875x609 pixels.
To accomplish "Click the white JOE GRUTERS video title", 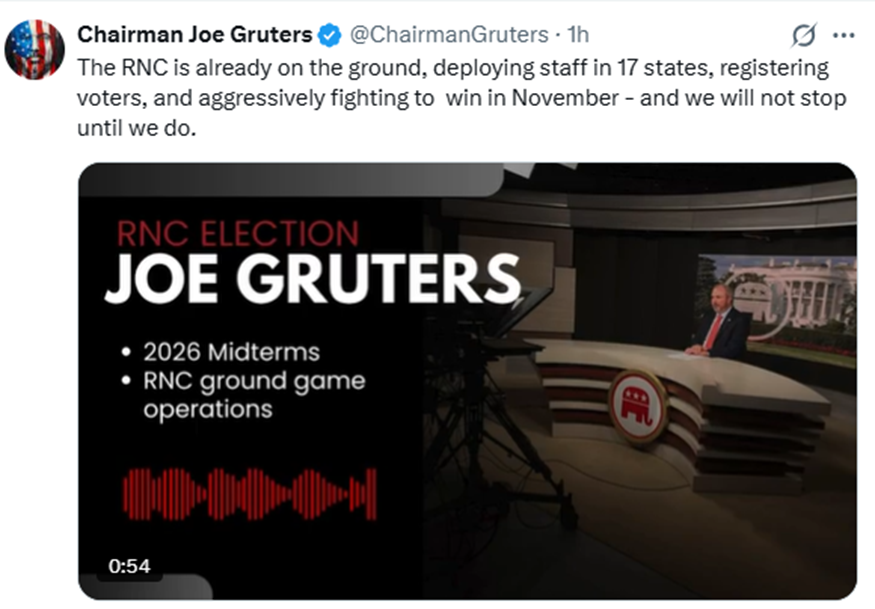I will pyautogui.click(x=312, y=279).
